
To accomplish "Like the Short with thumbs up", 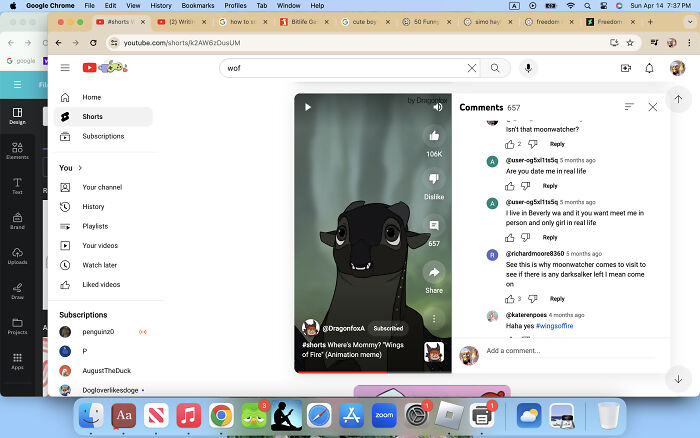I will [x=434, y=135].
